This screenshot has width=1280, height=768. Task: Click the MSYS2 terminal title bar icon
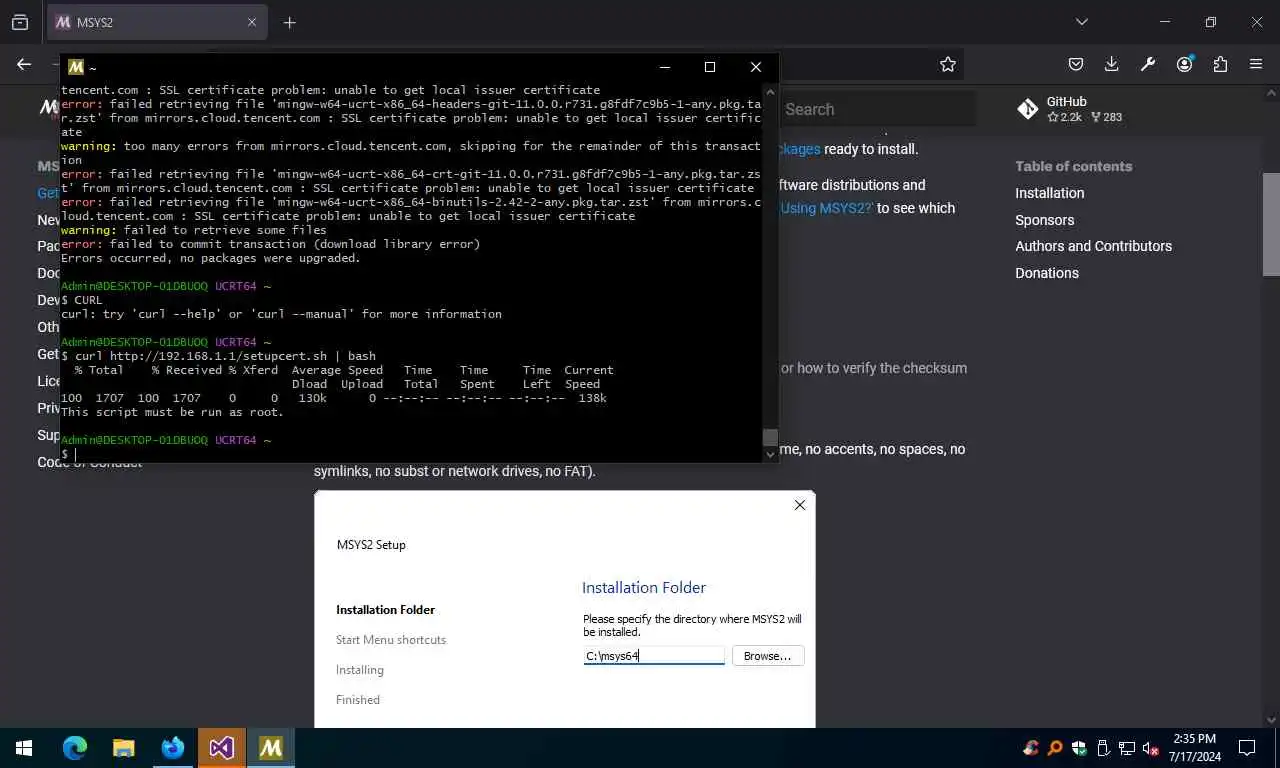coord(75,67)
